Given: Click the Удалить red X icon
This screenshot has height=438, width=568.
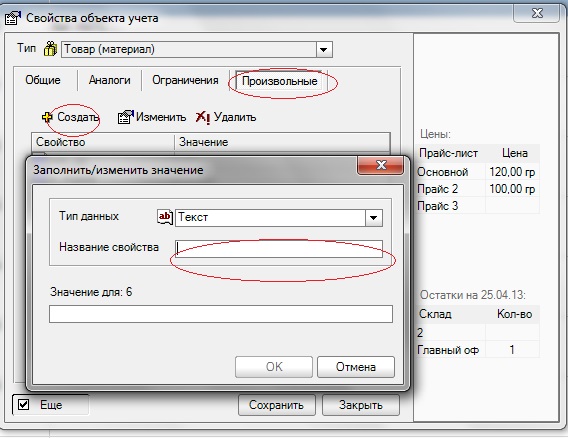Looking at the screenshot, I should (x=202, y=117).
